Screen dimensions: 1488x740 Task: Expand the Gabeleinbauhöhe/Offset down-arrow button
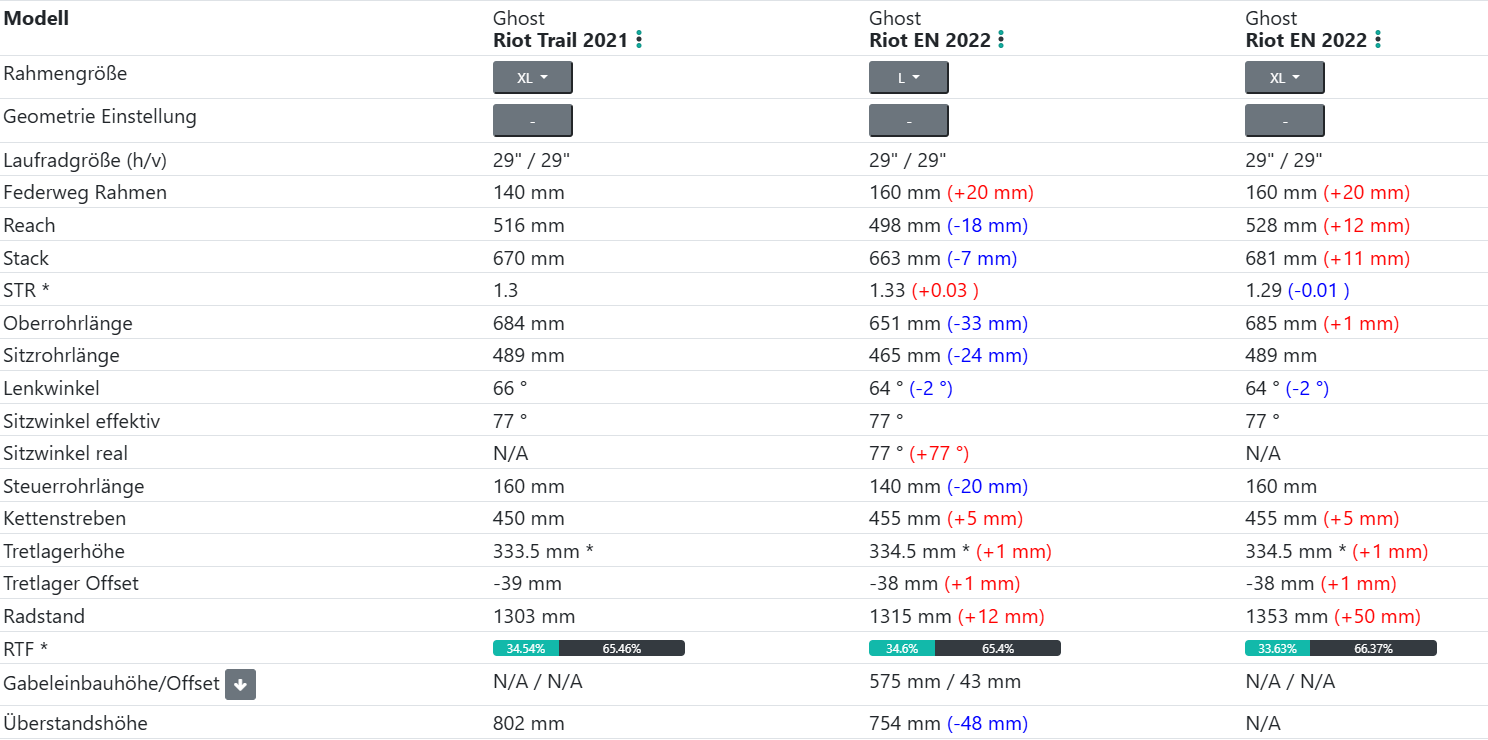(240, 685)
